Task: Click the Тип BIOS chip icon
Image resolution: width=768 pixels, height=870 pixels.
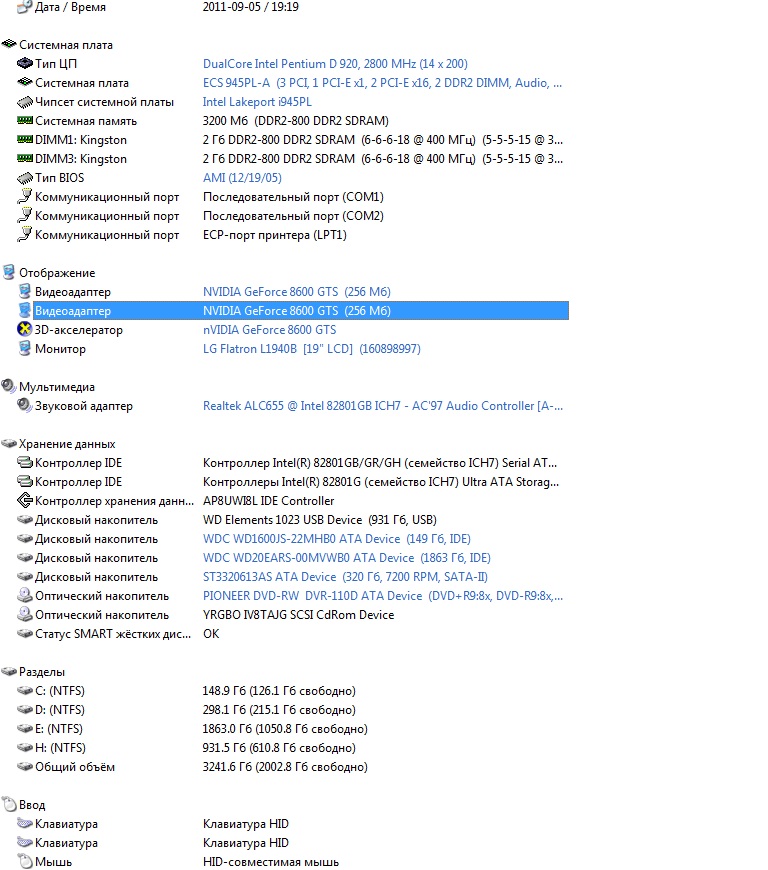Action: 24,178
